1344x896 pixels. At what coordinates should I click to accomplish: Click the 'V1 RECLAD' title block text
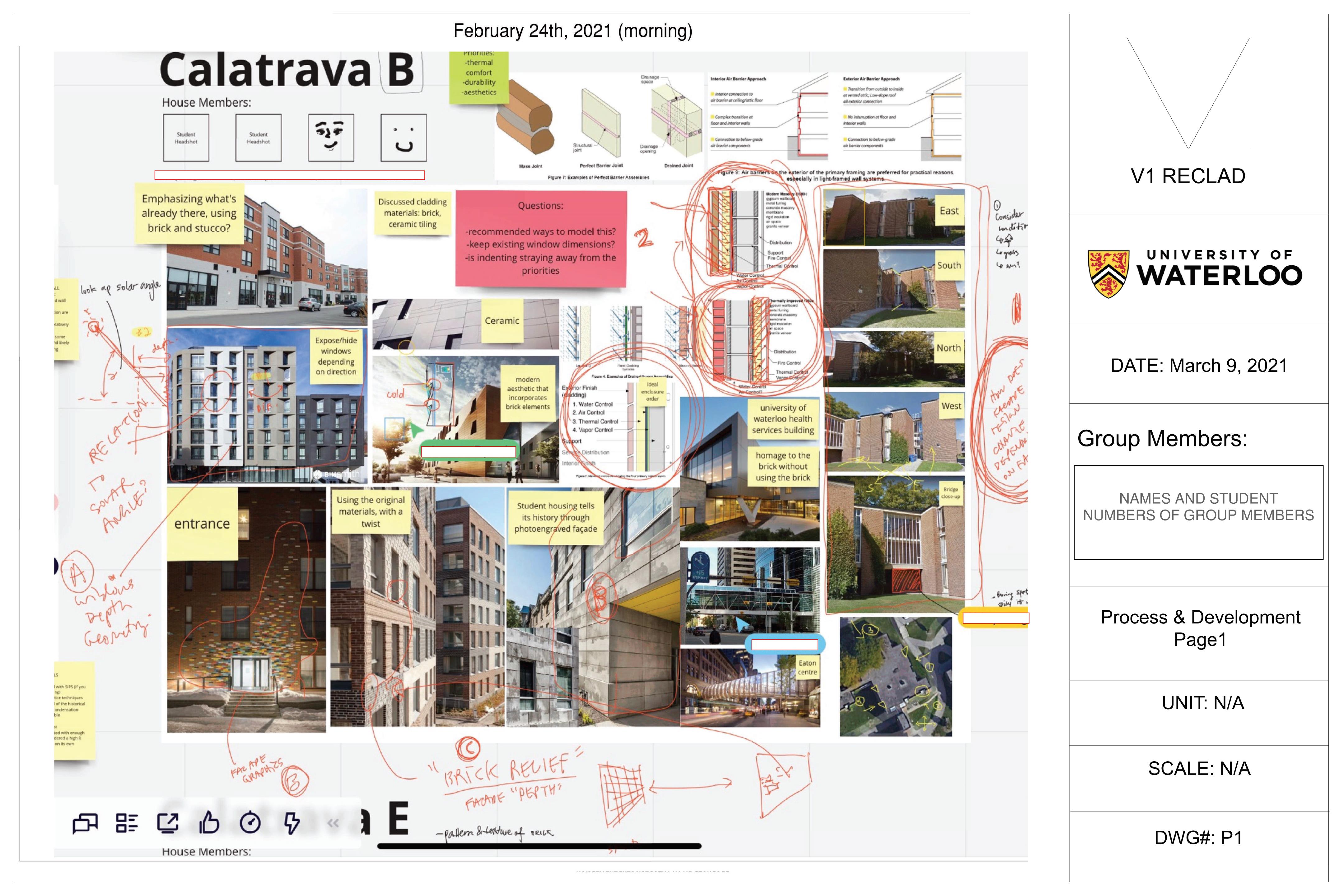[x=1188, y=176]
